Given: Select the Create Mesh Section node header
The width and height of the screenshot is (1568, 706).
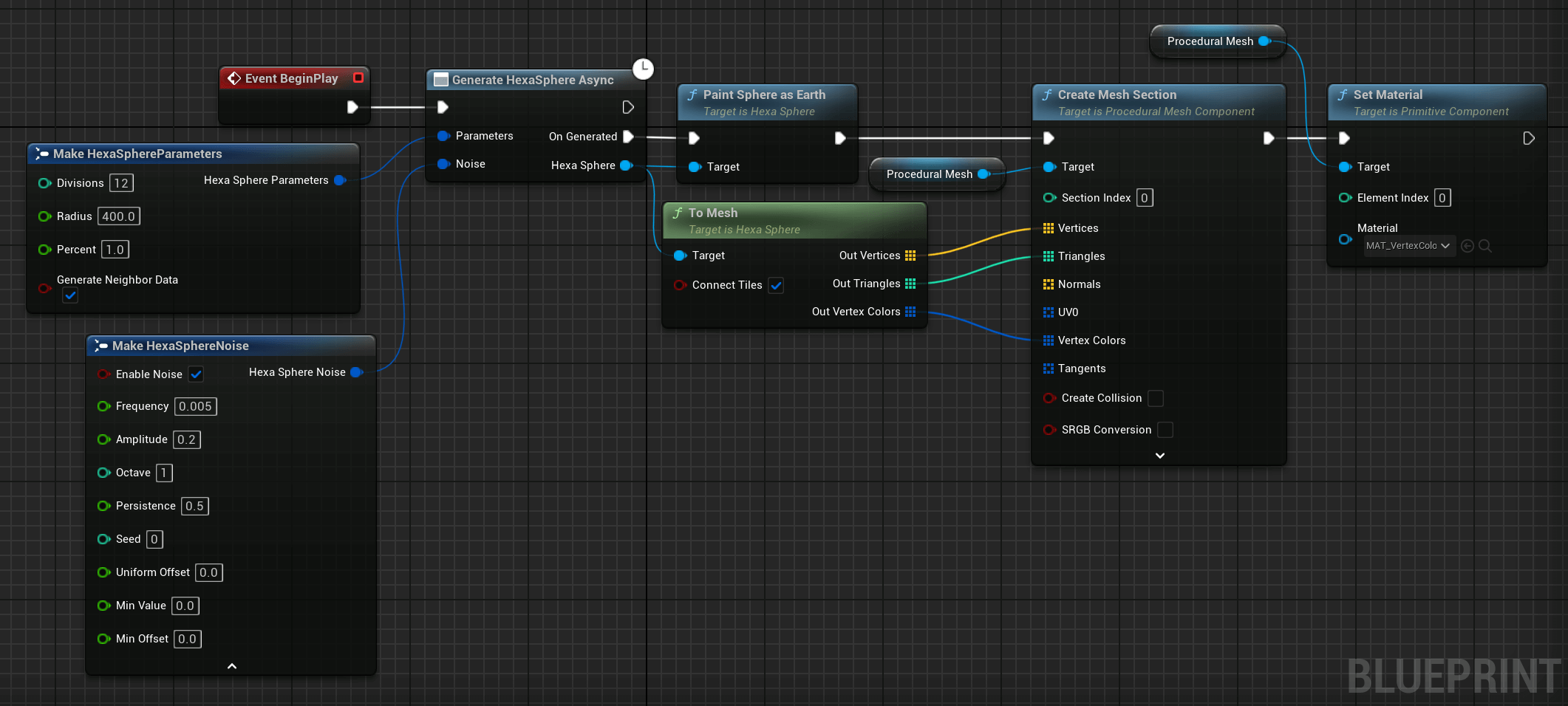Looking at the screenshot, I should pyautogui.click(x=1159, y=102).
